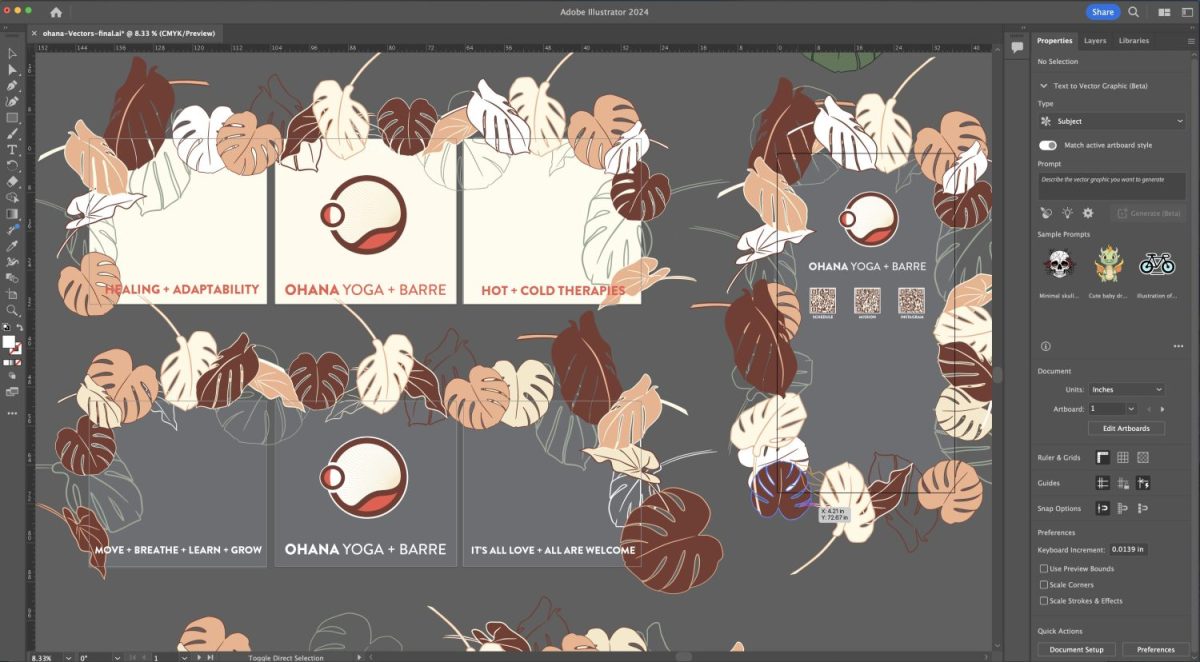The height and width of the screenshot is (662, 1200).
Task: Toggle Match active artboard style switch
Action: tap(1047, 145)
